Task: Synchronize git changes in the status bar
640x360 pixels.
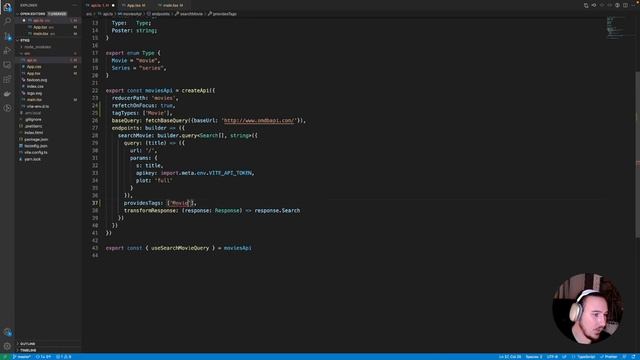Action: [x=43, y=357]
